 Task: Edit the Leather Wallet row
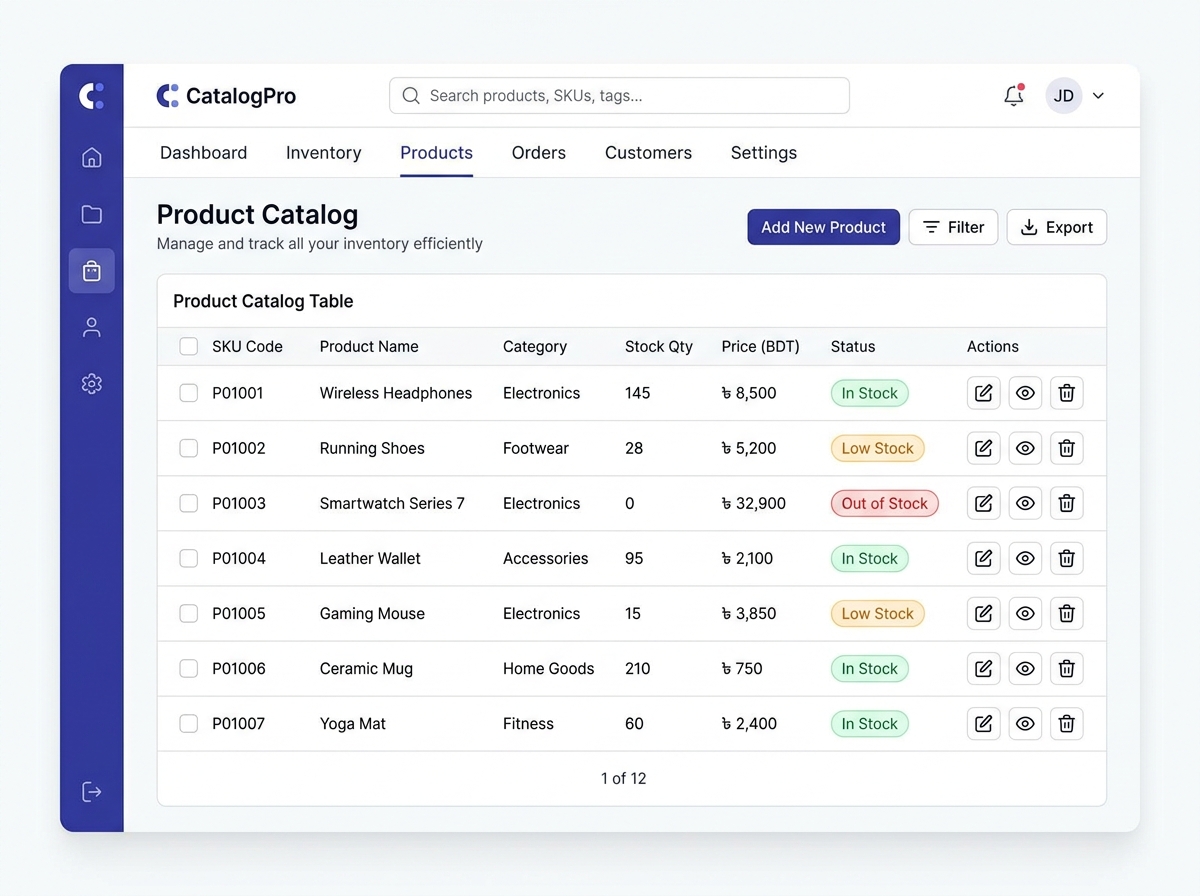pyautogui.click(x=984, y=558)
